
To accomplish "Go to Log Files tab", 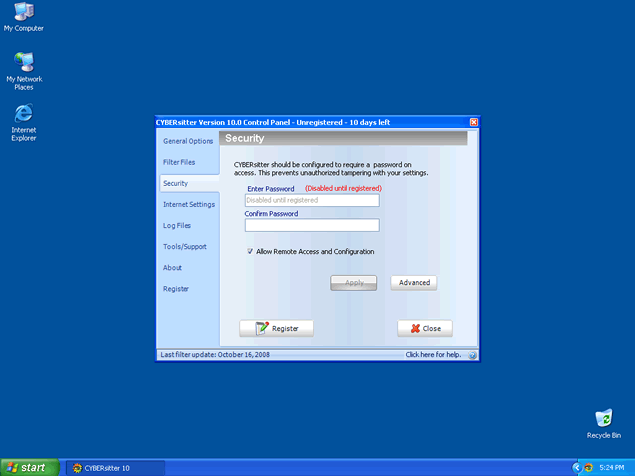I will pos(177,226).
